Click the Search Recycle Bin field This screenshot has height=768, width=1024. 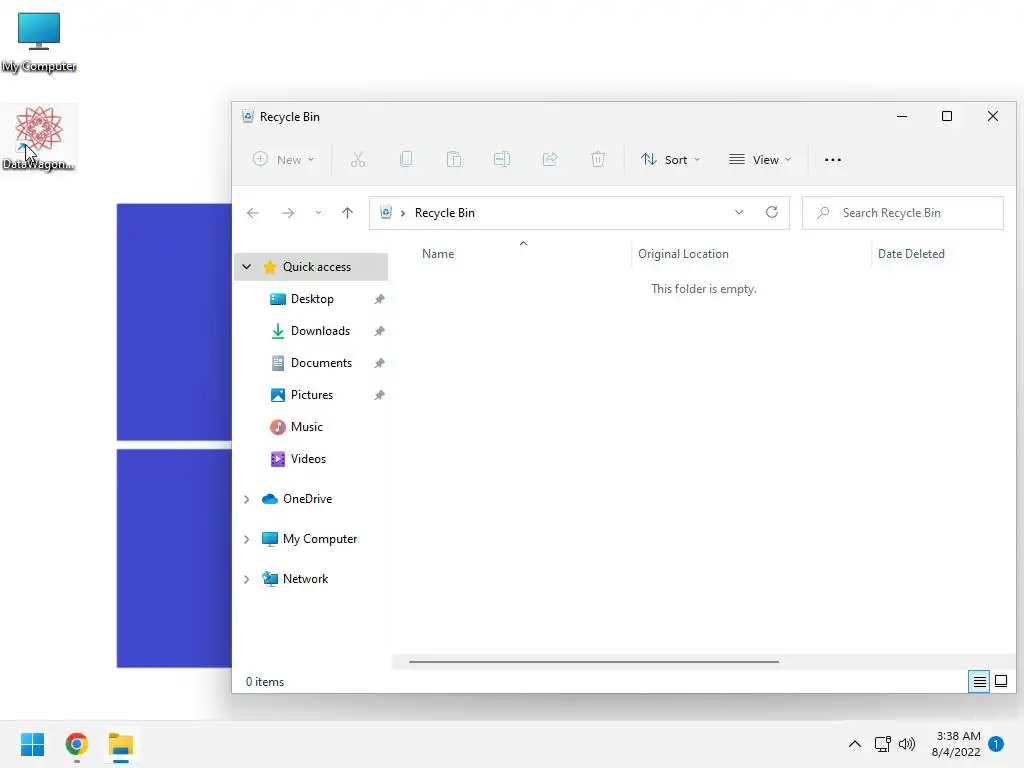pos(903,213)
